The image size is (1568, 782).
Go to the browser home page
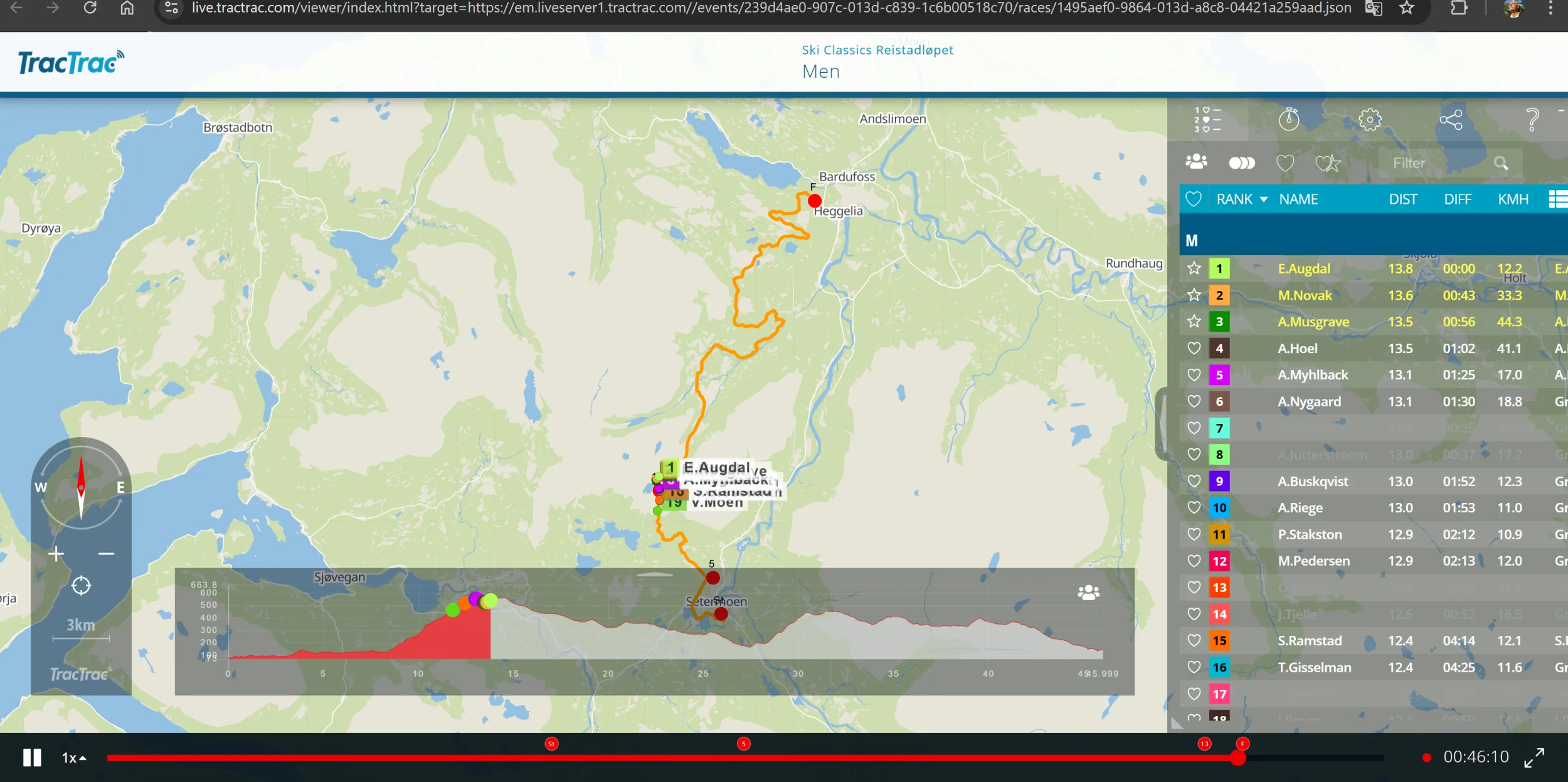tap(127, 8)
